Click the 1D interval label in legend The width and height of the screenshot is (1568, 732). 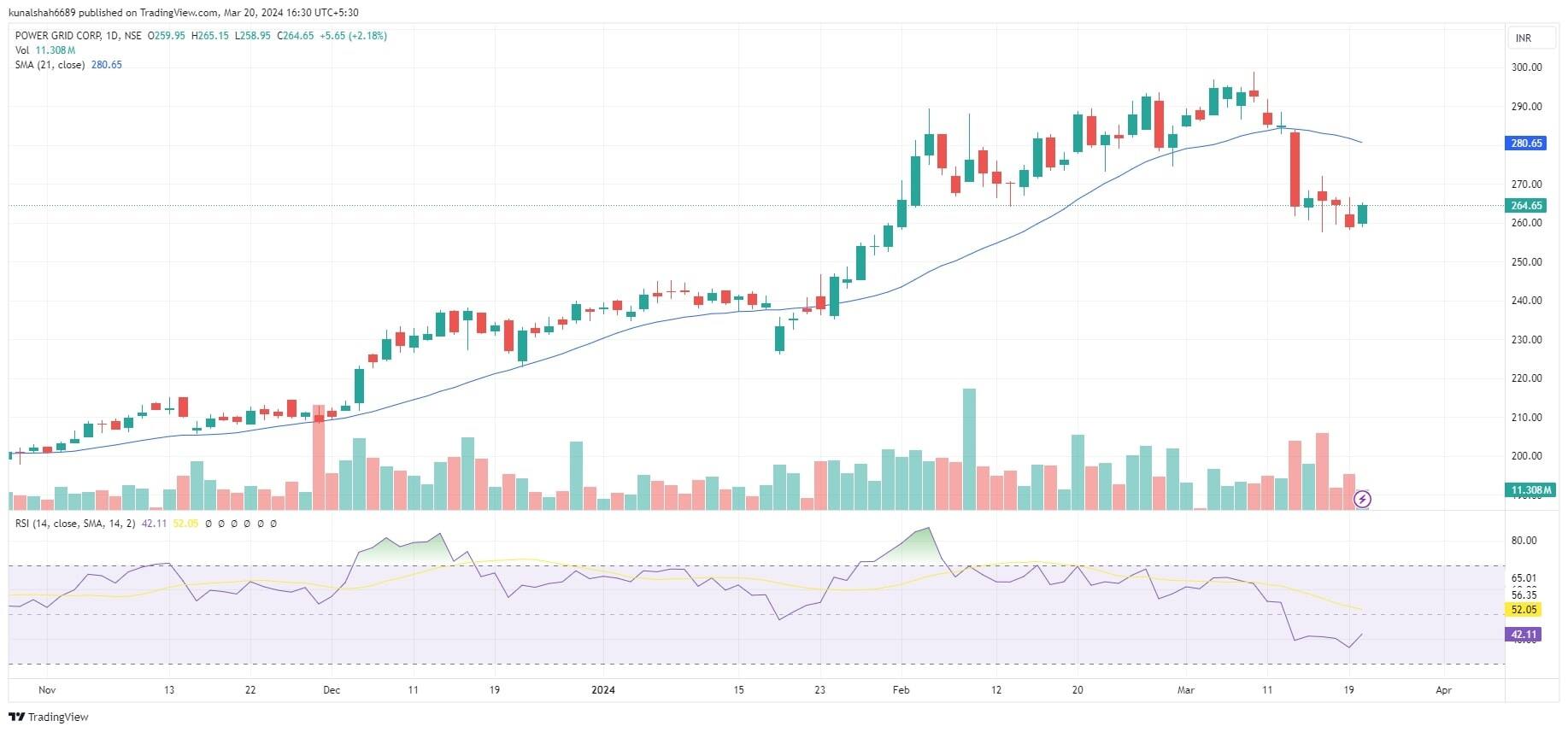tap(112, 36)
